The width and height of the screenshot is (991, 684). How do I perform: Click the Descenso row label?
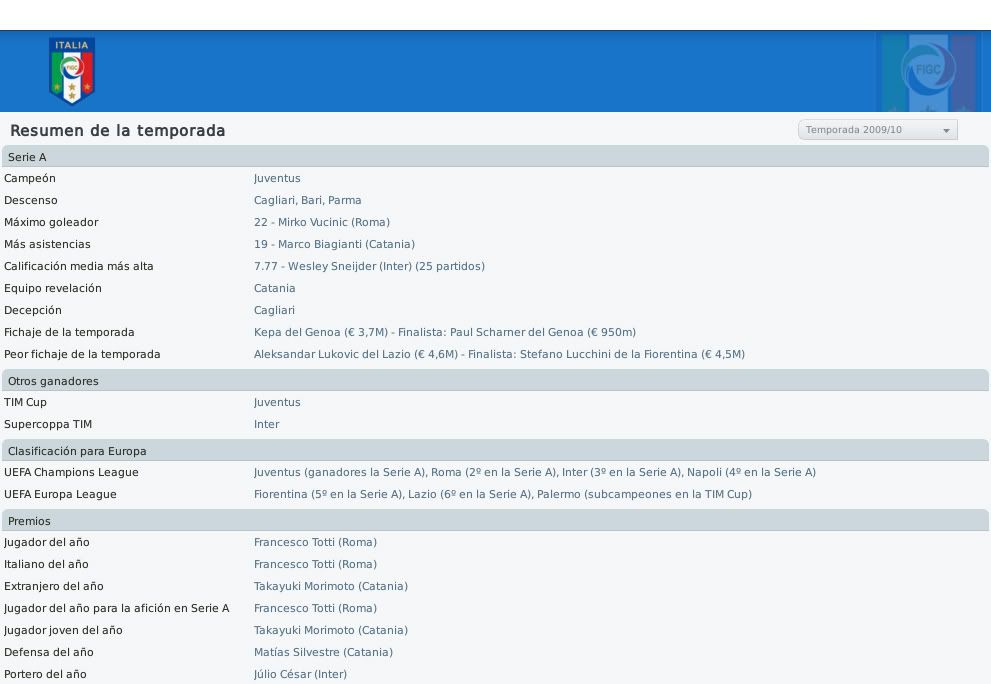[x=30, y=200]
